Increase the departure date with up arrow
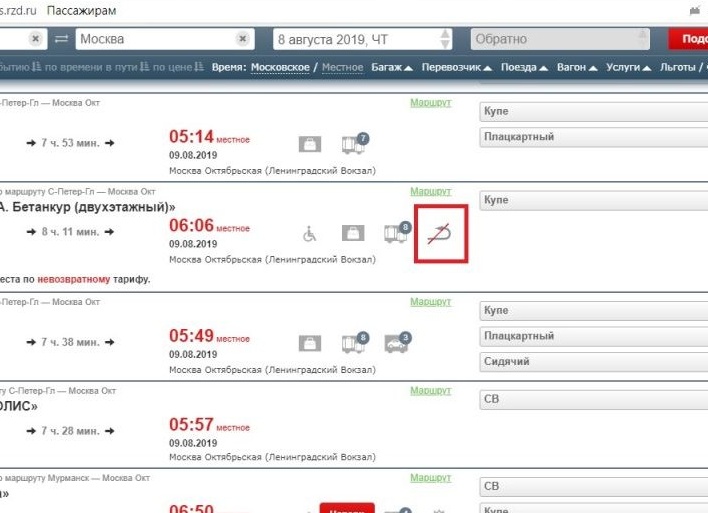This screenshot has height=513, width=708. (445, 34)
